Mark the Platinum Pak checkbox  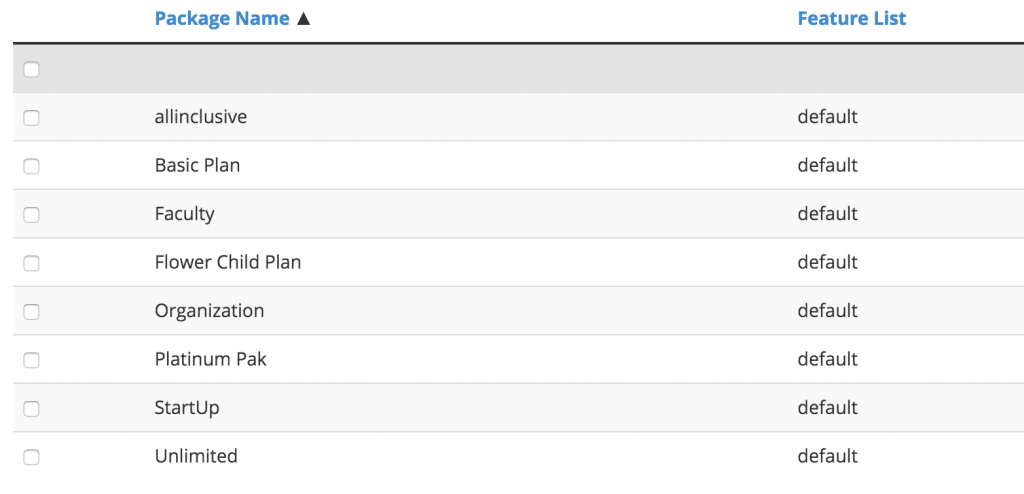(x=31, y=360)
